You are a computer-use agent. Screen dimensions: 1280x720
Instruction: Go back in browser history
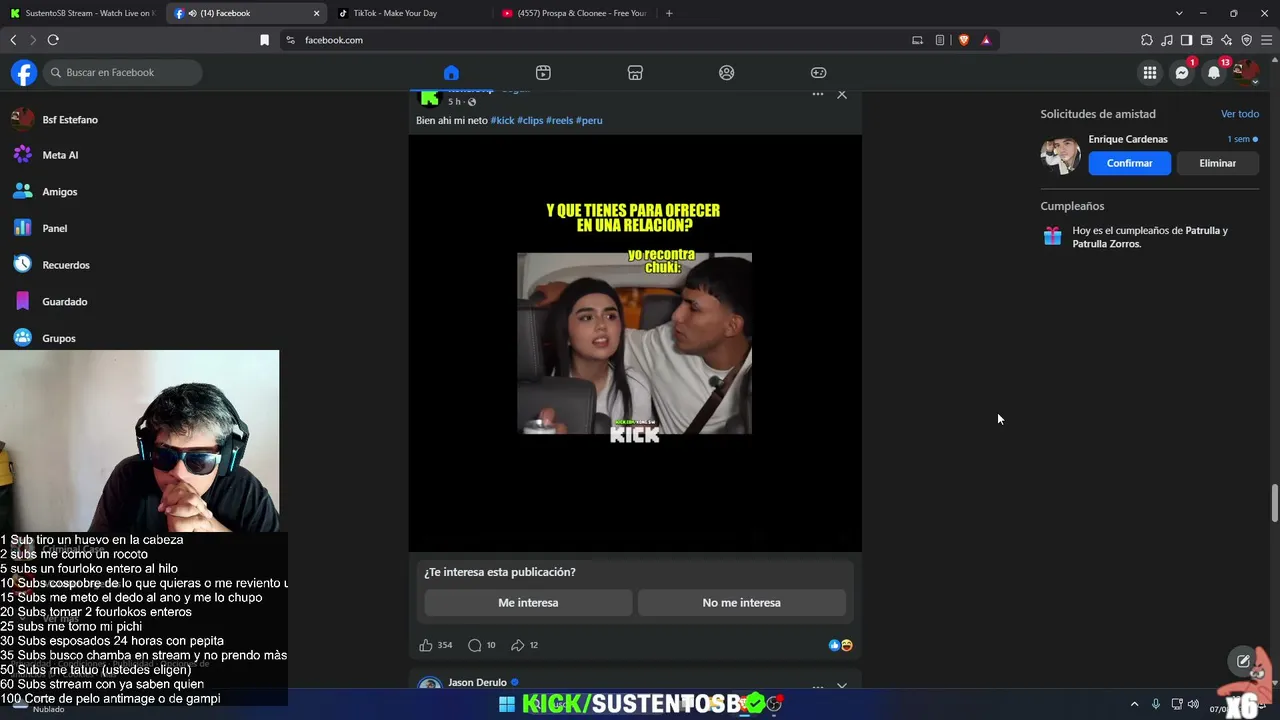(x=13, y=40)
